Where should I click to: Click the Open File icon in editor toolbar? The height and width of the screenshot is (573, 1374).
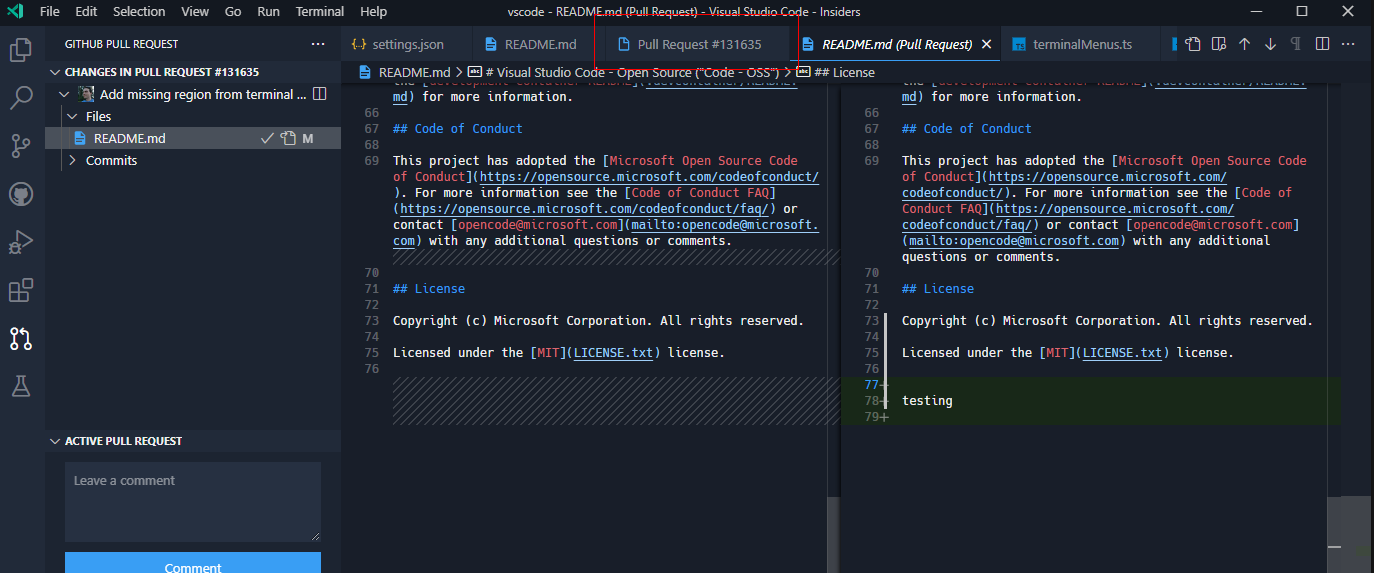(x=1192, y=44)
